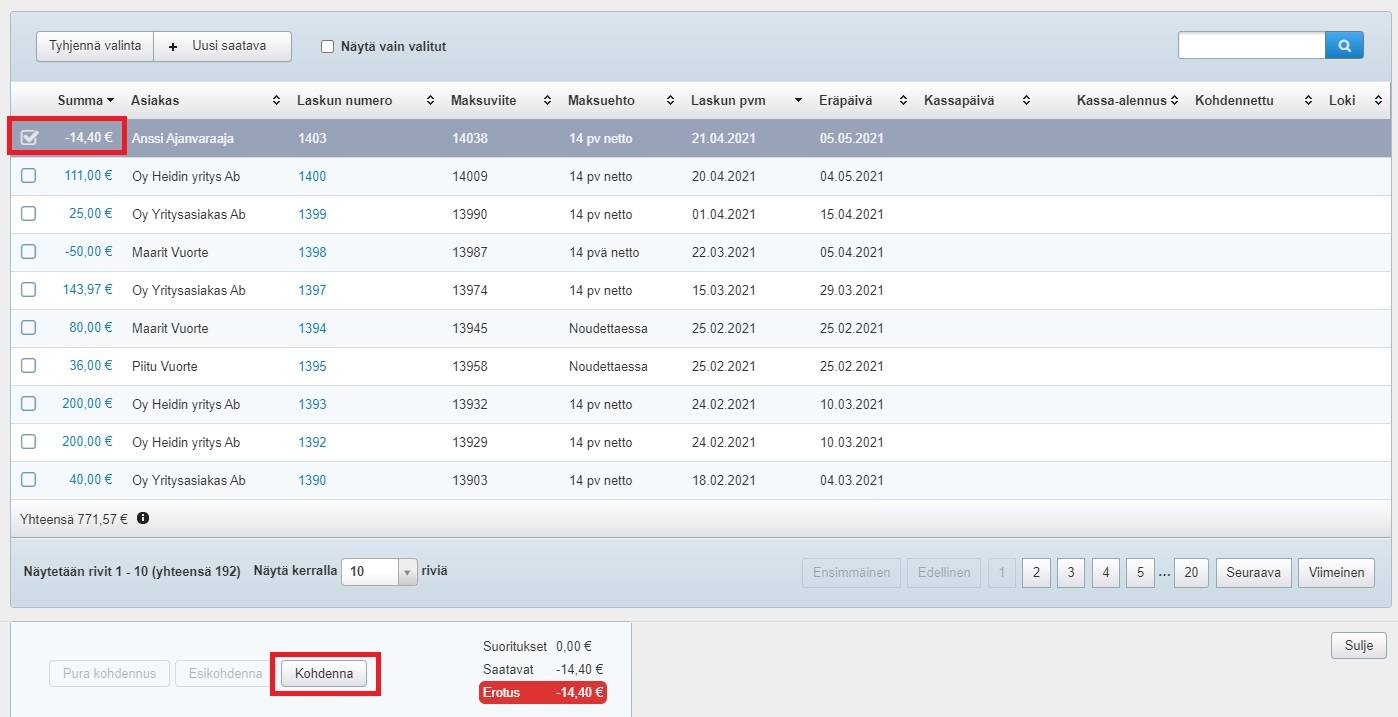Click the blue magnifier search button
This screenshot has width=1398, height=717.
(1344, 46)
